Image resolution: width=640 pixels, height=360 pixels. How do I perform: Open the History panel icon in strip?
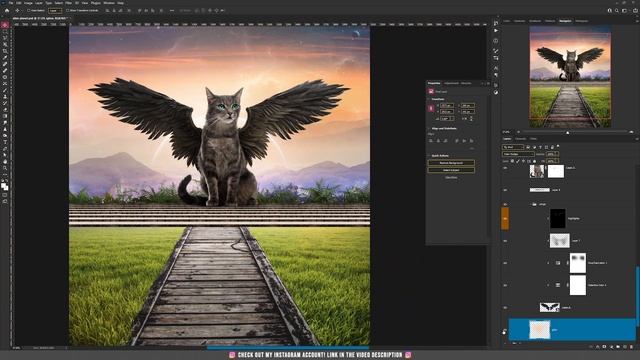tap(496, 23)
